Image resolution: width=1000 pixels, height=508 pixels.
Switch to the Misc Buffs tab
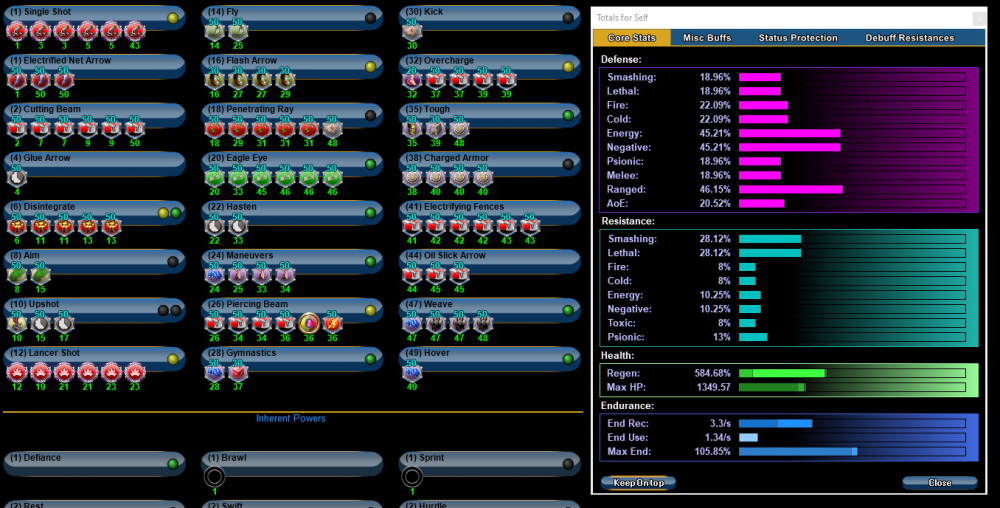point(707,38)
